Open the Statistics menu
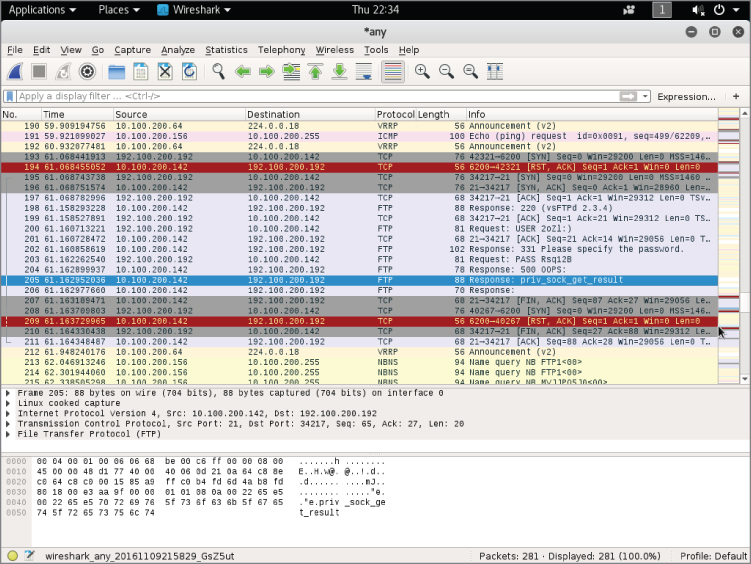This screenshot has width=751, height=564. tap(227, 50)
